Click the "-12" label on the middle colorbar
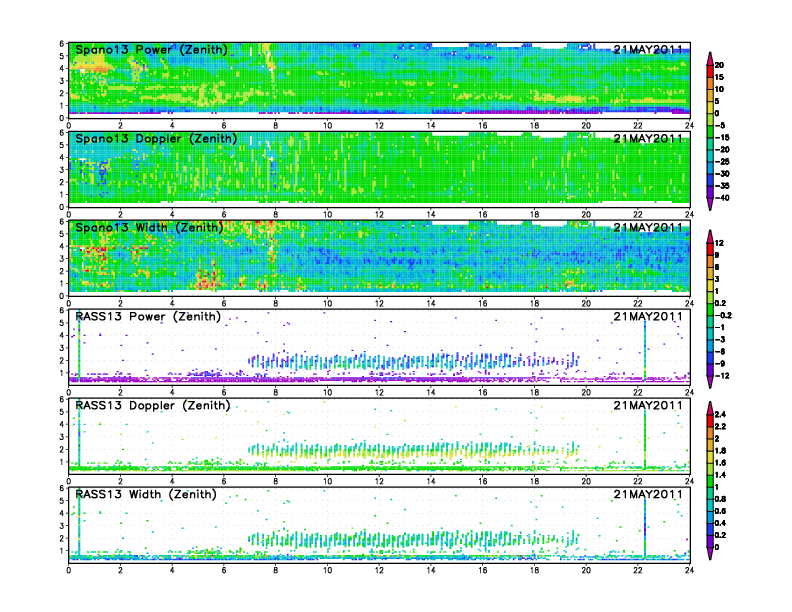Viewport: 792px width, 612px height. point(722,376)
